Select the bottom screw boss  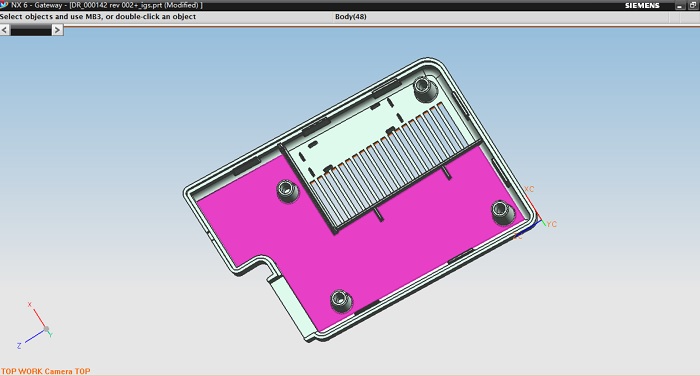coord(341,301)
